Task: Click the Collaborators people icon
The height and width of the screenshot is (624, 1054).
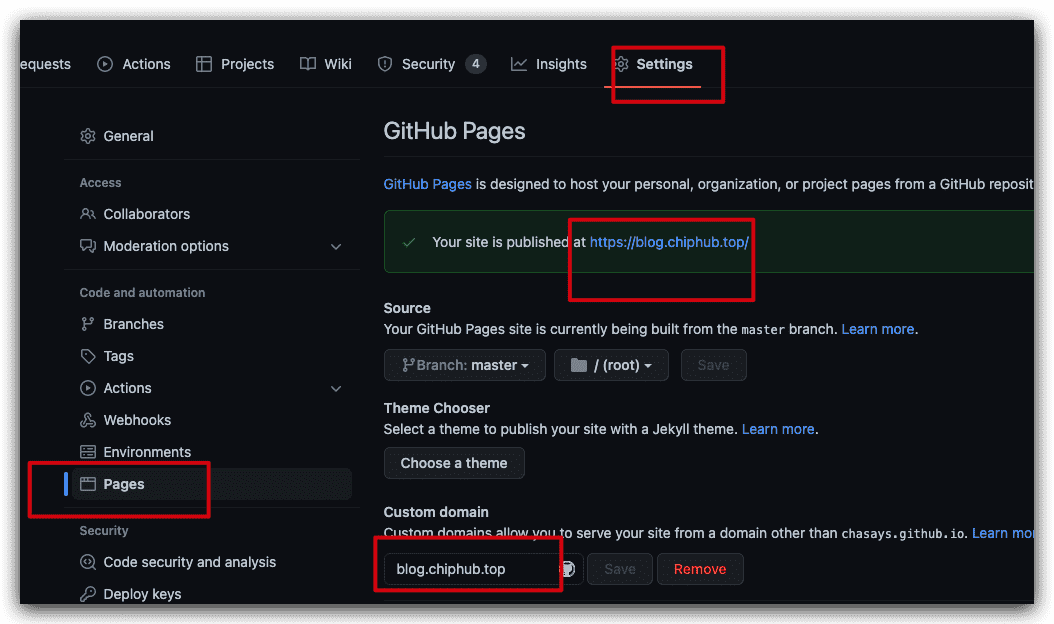Action: tap(88, 214)
